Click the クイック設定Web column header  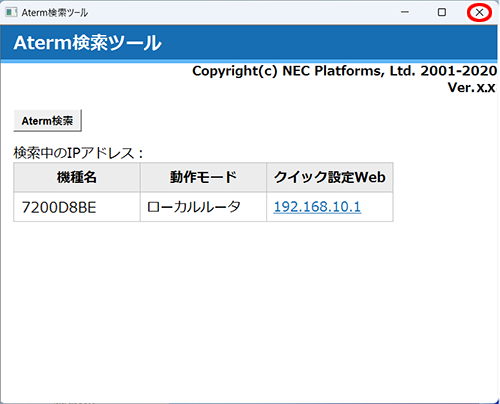(330, 177)
